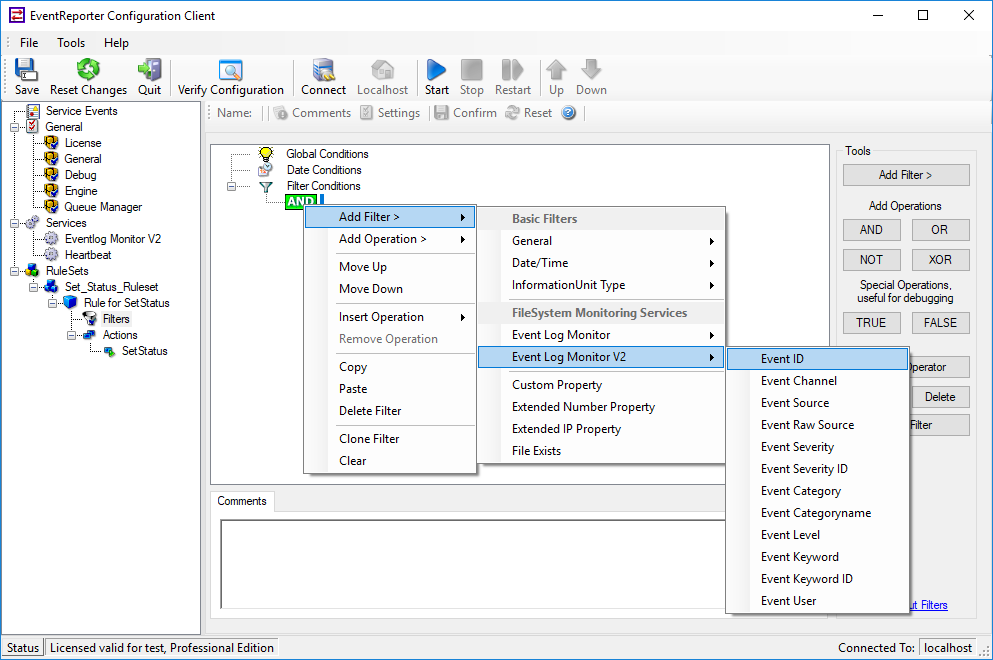Select Event User from the submenu
The height and width of the screenshot is (660, 993).
pos(818,600)
